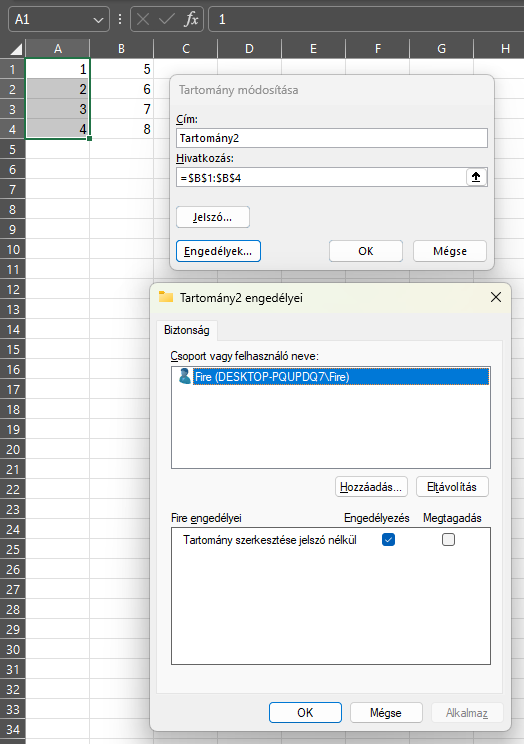
Task: Click the formula bar options dots icon
Action: 120,19
